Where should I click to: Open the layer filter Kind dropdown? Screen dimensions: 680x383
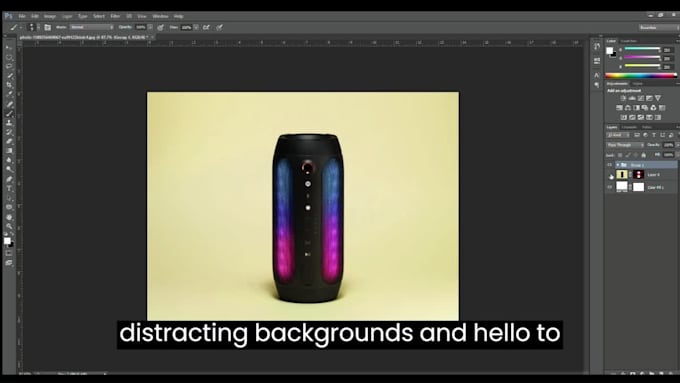[618, 135]
